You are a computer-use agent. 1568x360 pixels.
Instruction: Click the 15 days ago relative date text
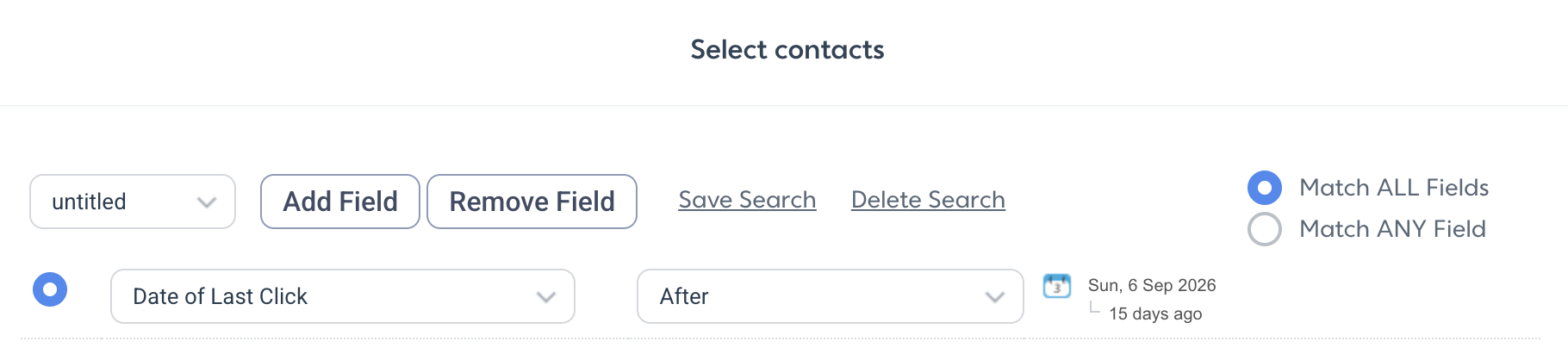click(1155, 313)
